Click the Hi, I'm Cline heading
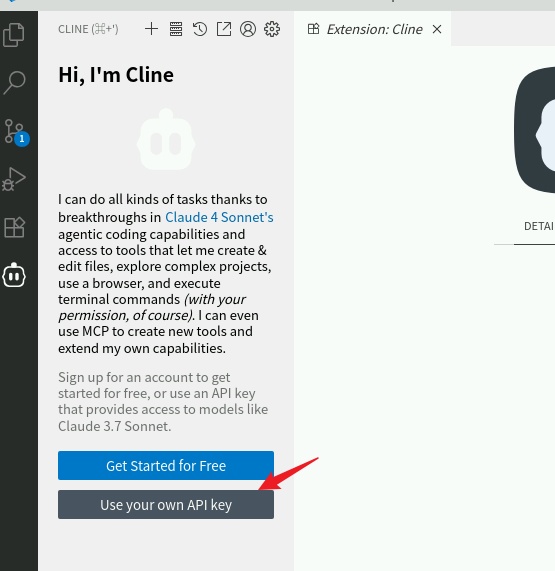Screen dimensions: 555x571 point(116,75)
